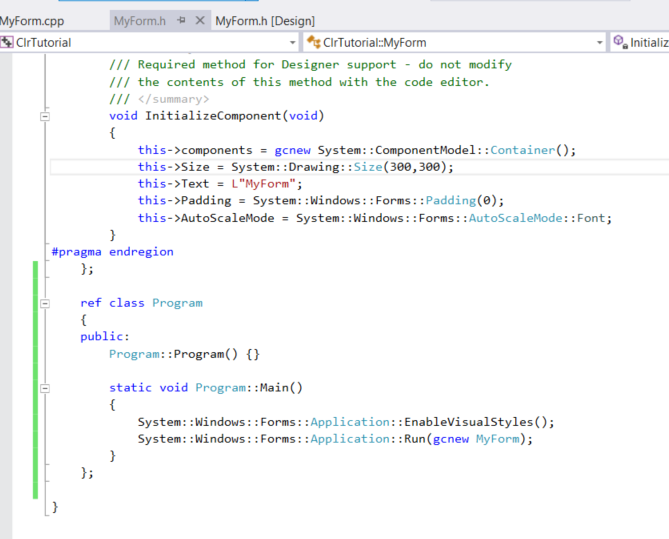Click the gcnew MyForm argument in Run
Viewport: 669px width, 539px height.
[x=479, y=439]
